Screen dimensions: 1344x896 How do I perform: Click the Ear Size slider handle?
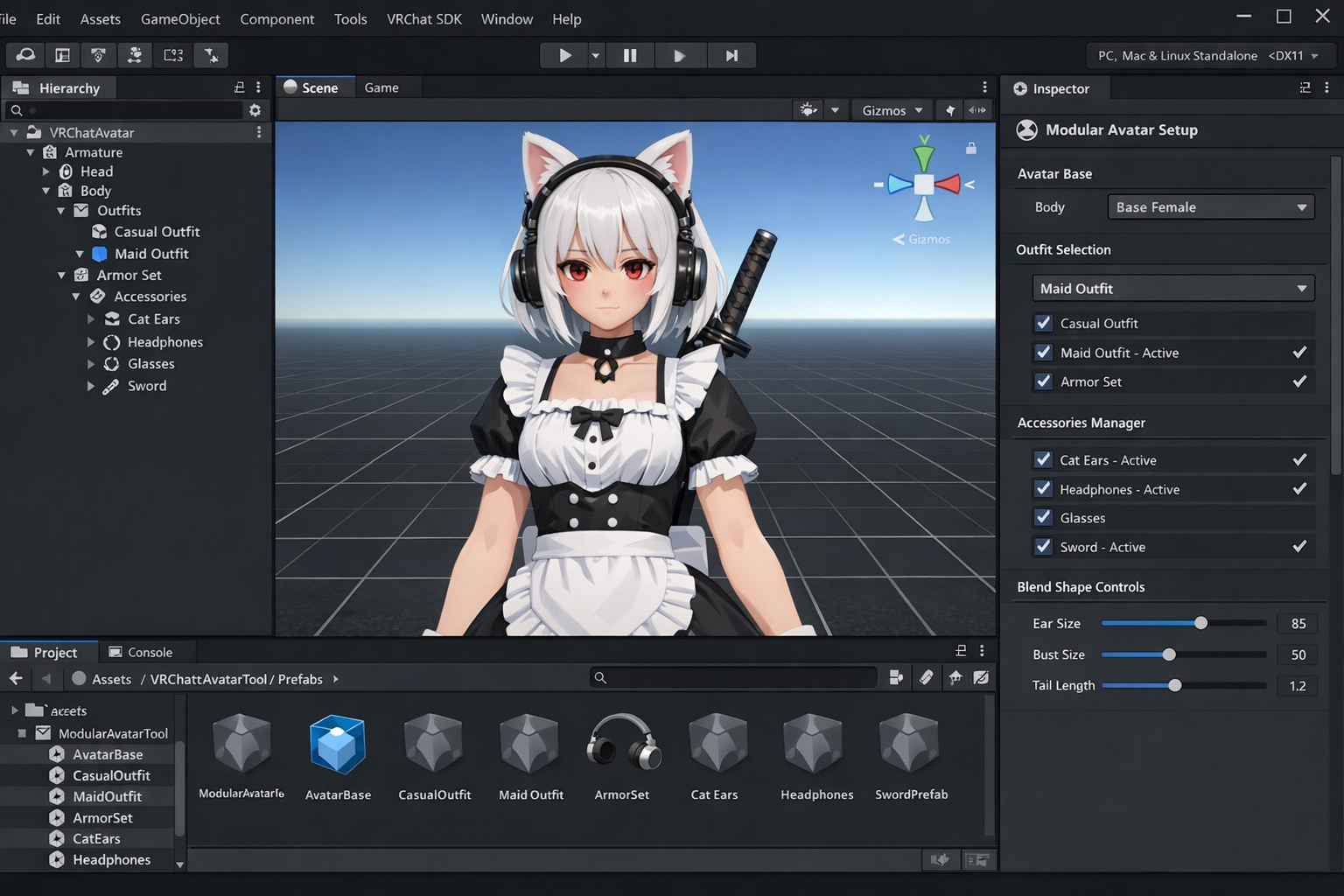(x=1200, y=623)
